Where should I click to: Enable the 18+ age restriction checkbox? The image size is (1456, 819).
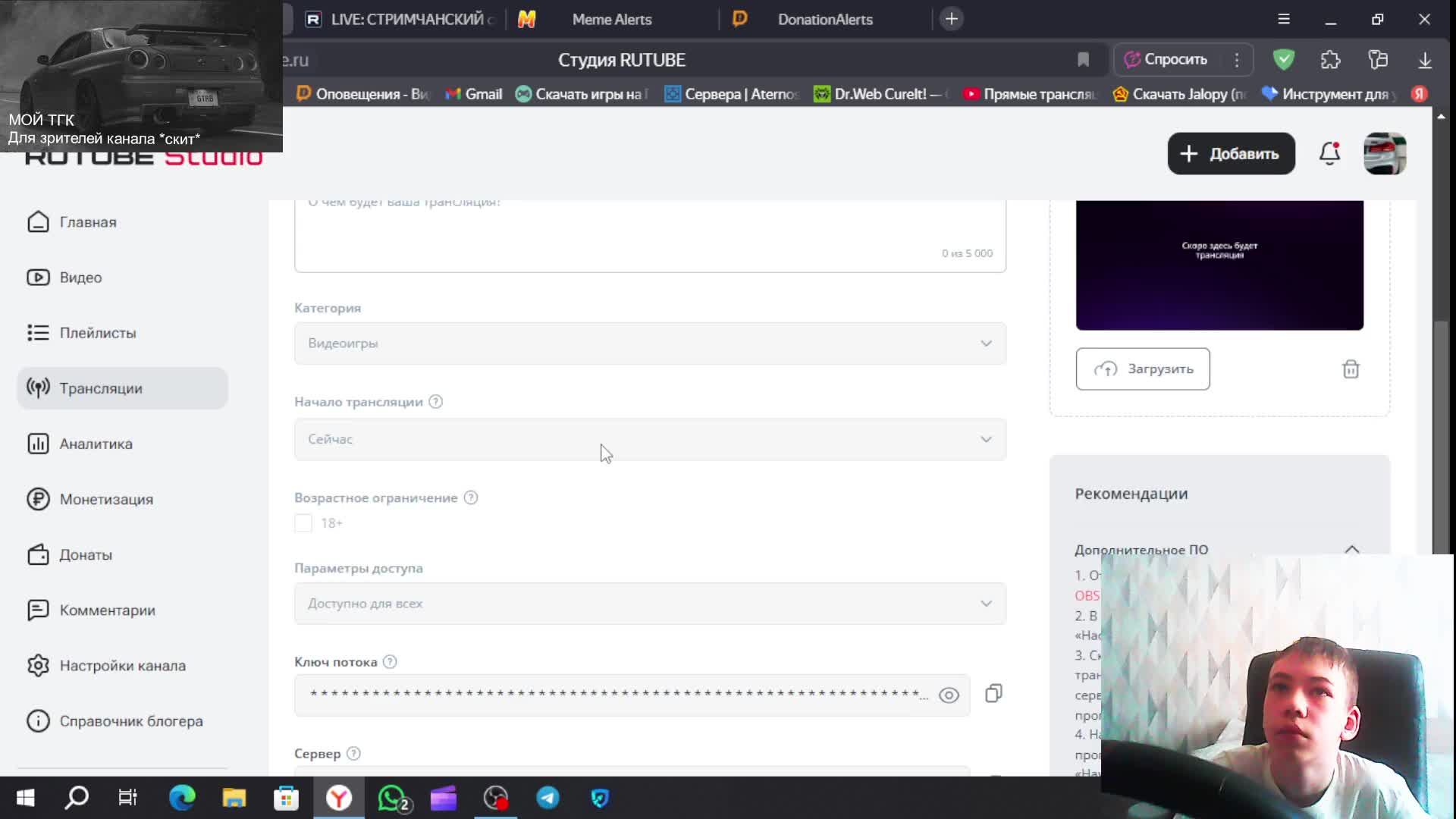(x=303, y=523)
